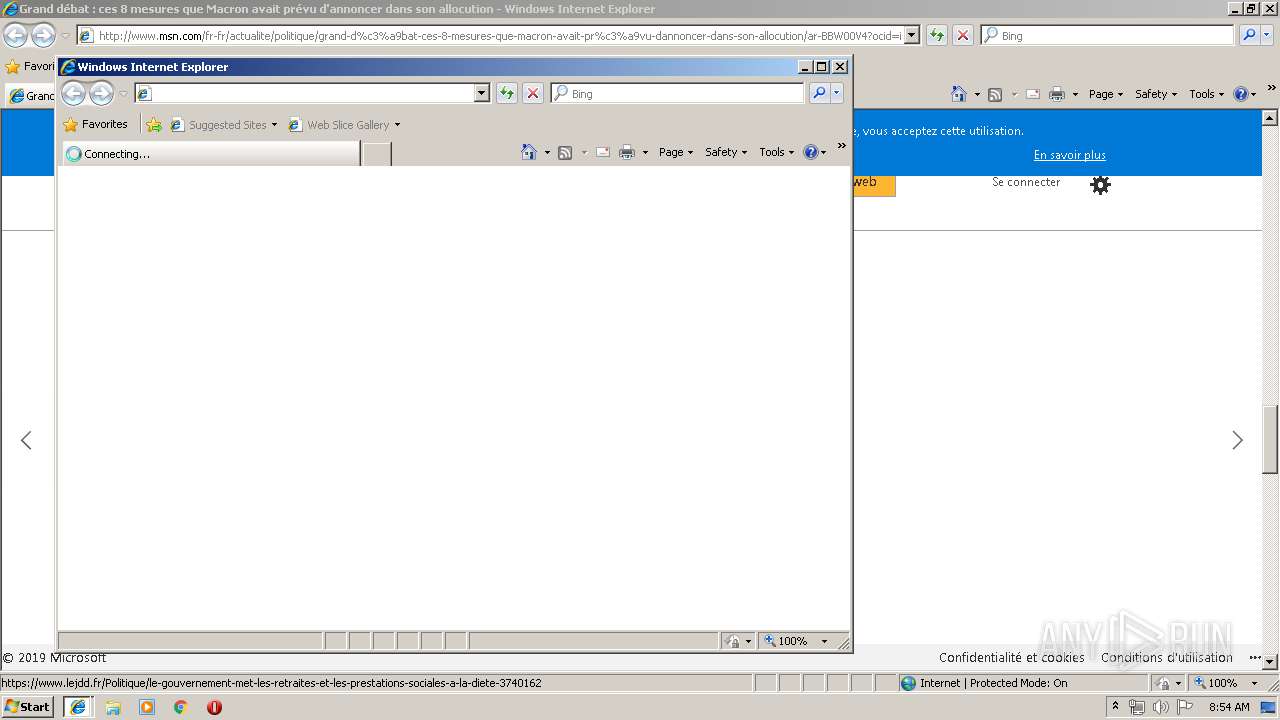This screenshot has width=1280, height=720.
Task: Click Confidentialité et cookies link
Action: (1011, 658)
